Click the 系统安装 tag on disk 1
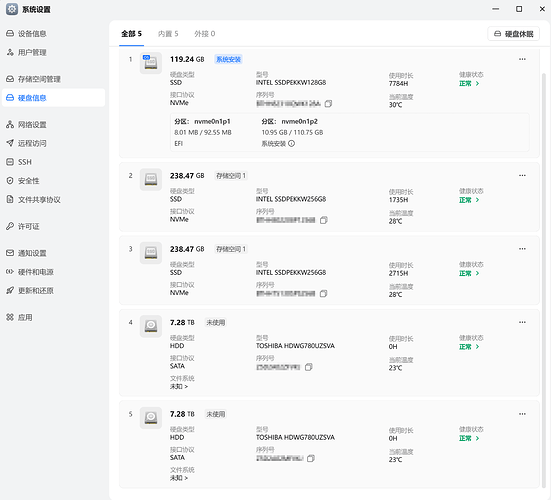551x500 pixels. click(x=228, y=59)
